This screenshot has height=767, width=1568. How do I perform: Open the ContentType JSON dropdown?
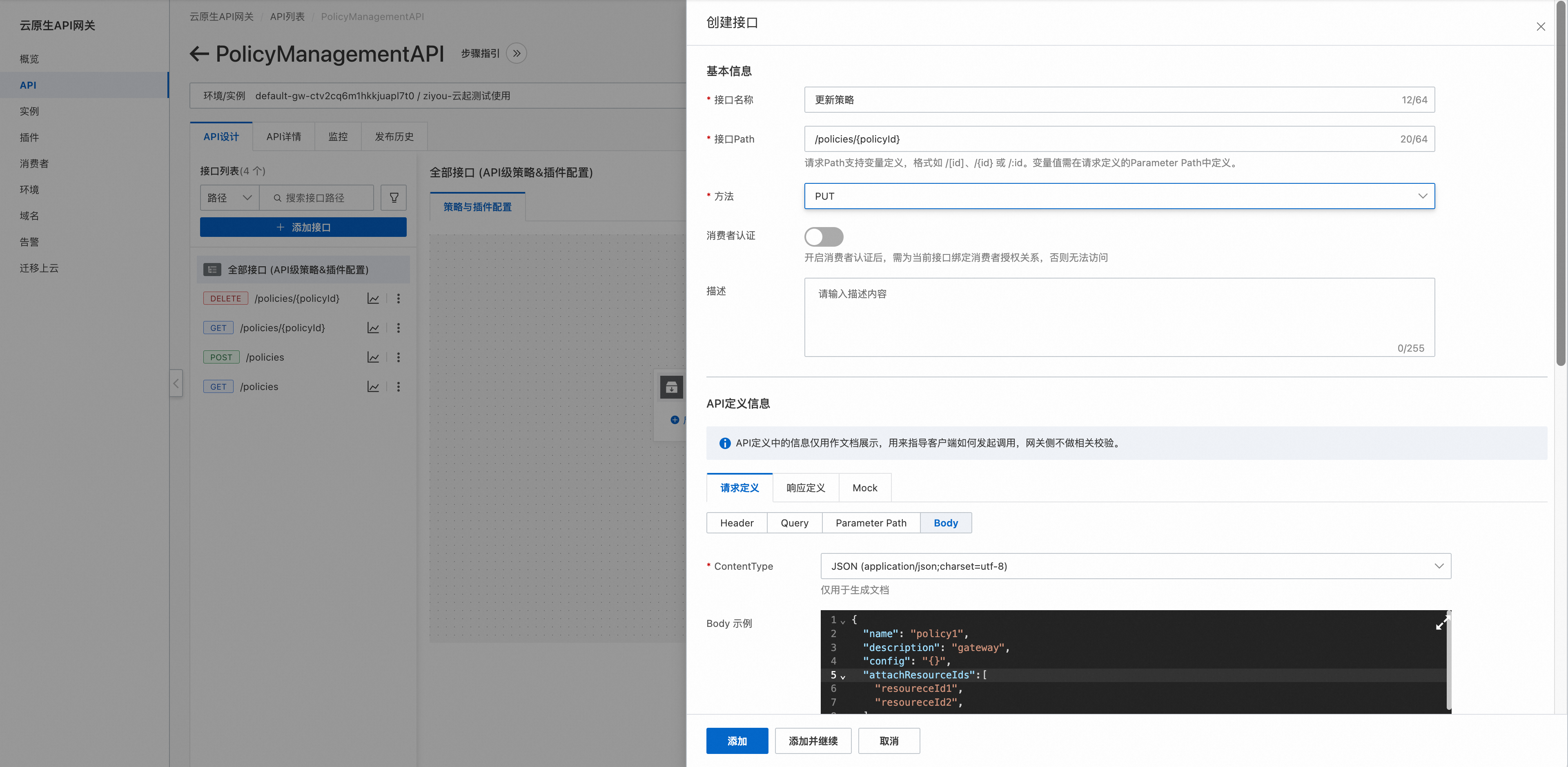(x=1135, y=566)
